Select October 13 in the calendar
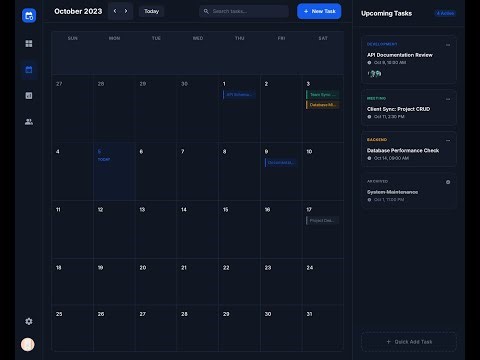 (x=156, y=229)
